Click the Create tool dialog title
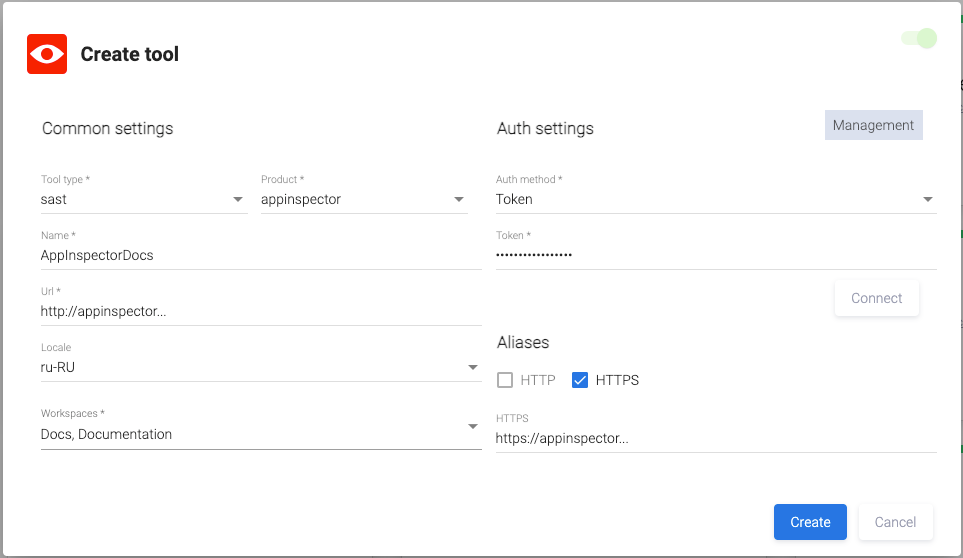This screenshot has width=963, height=558. click(129, 54)
